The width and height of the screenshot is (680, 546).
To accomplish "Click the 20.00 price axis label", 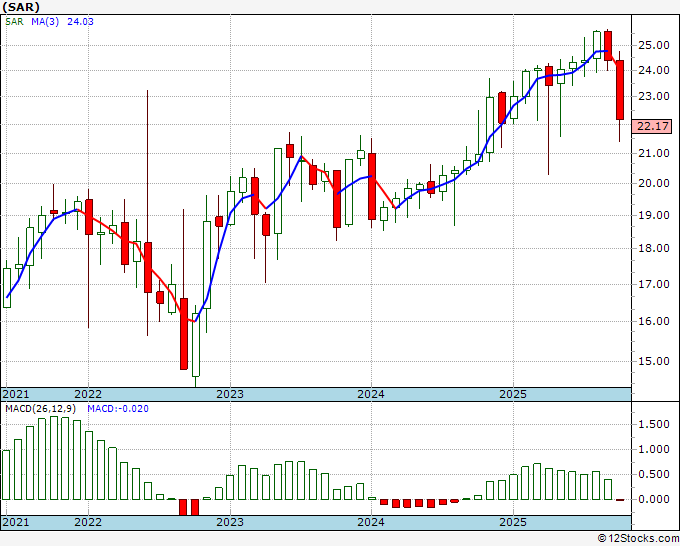I will point(654,183).
